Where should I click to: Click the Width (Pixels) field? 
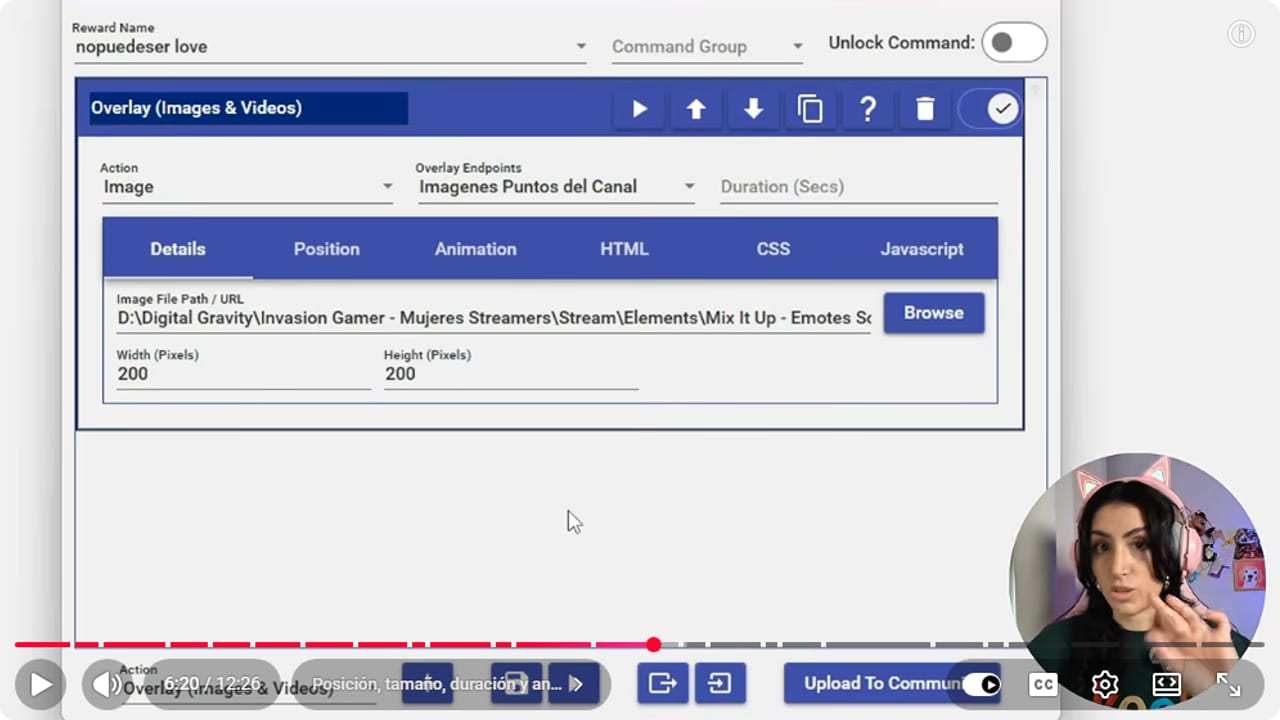243,374
